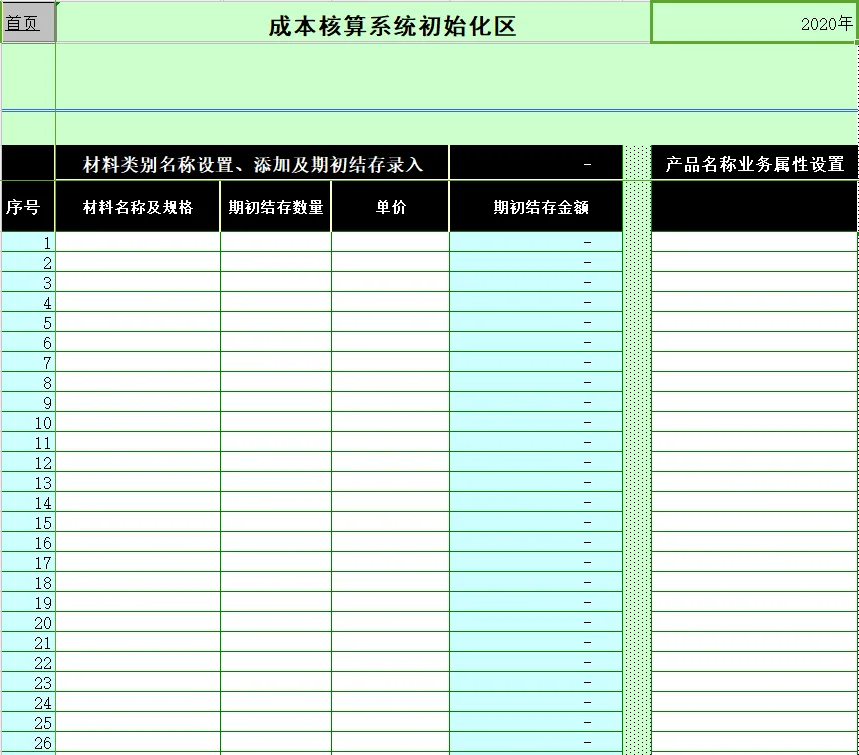The width and height of the screenshot is (859, 755).
Task: Click the material name cell in row 23
Action: point(138,682)
